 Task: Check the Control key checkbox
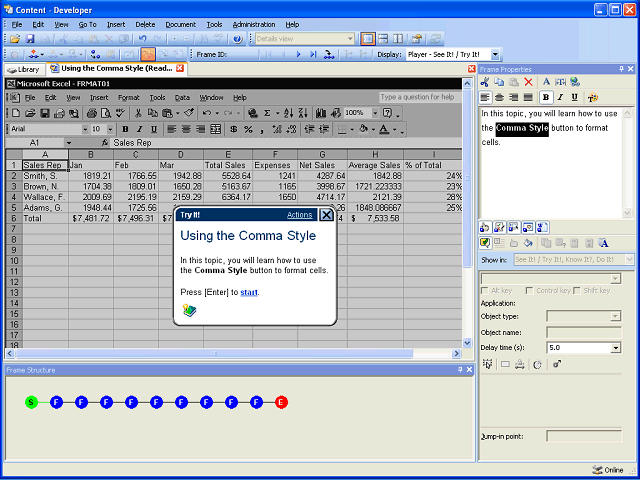coord(530,291)
